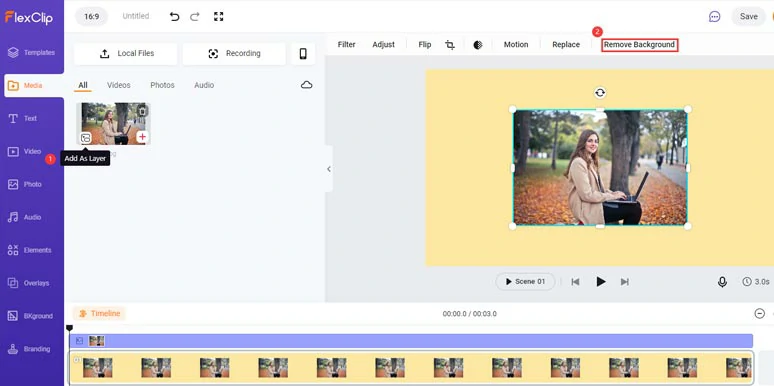Click the FlexClip logo
Image resolution: width=774 pixels, height=386 pixels.
(x=29, y=17)
